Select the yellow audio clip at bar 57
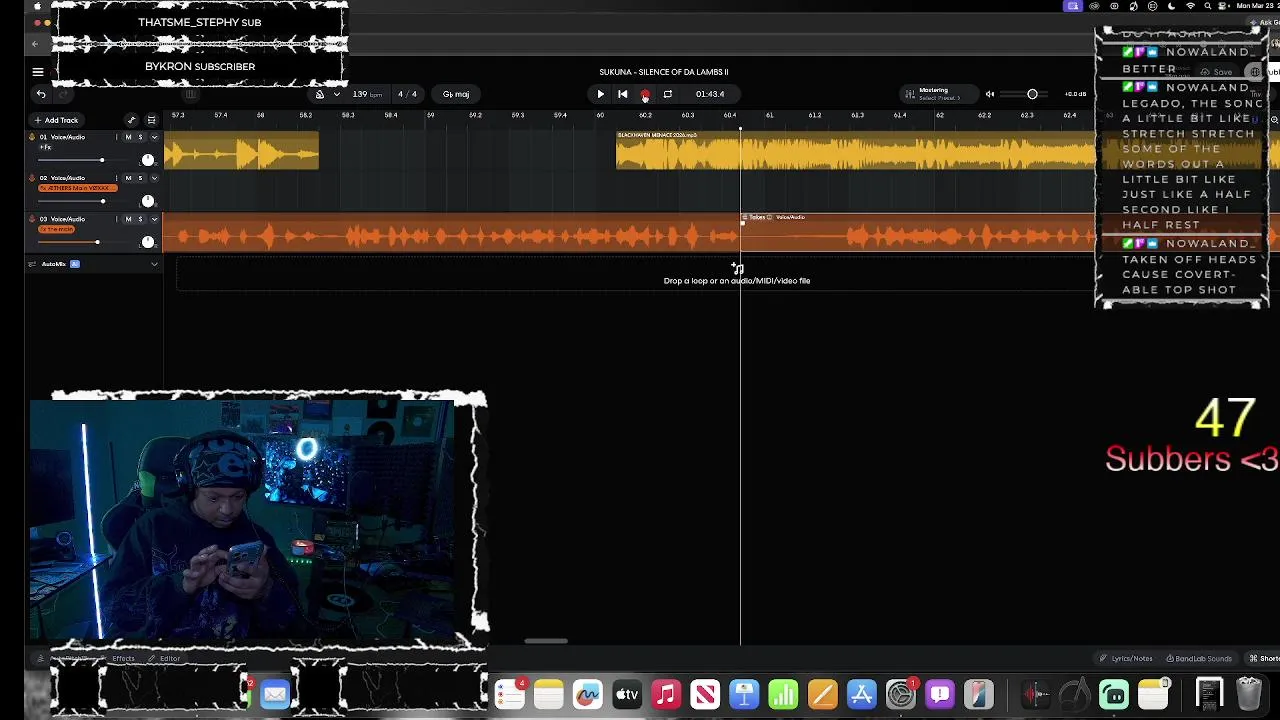The width and height of the screenshot is (1280, 720). click(241, 151)
